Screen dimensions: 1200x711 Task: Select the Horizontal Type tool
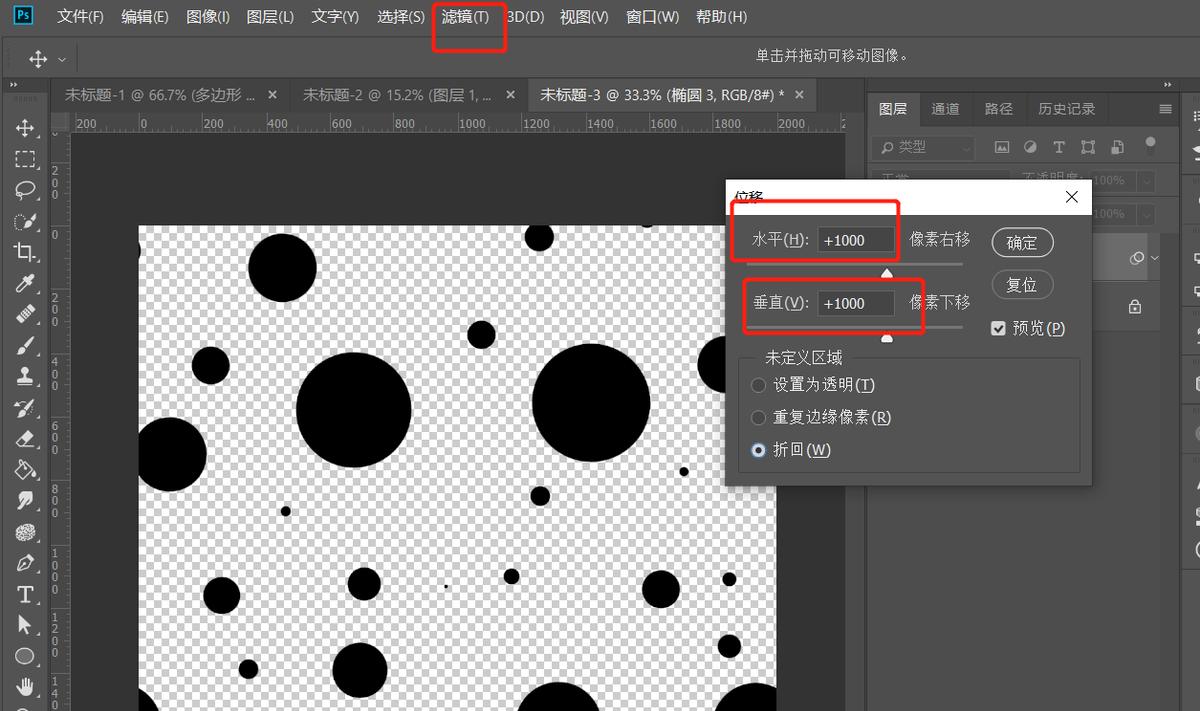(x=25, y=595)
